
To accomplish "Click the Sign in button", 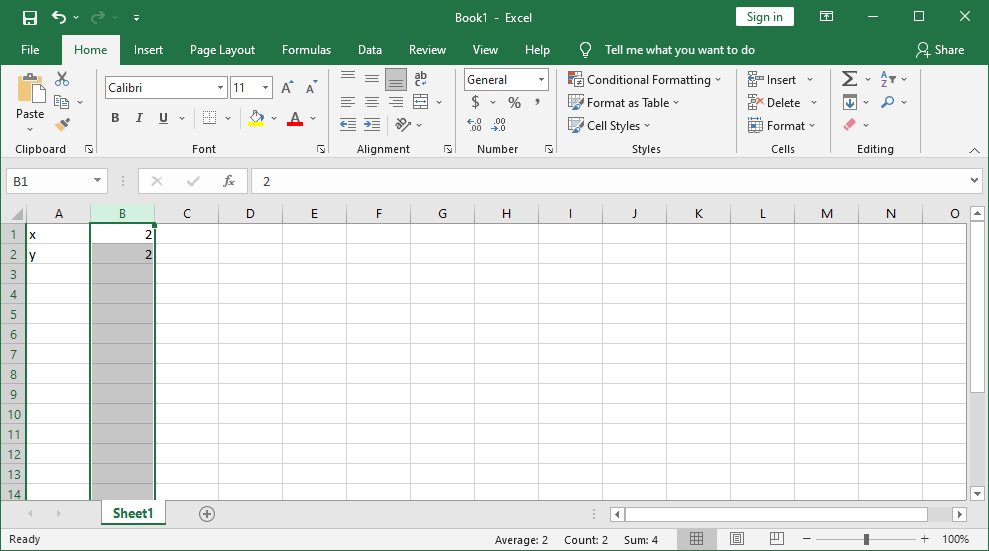I will tap(764, 17).
